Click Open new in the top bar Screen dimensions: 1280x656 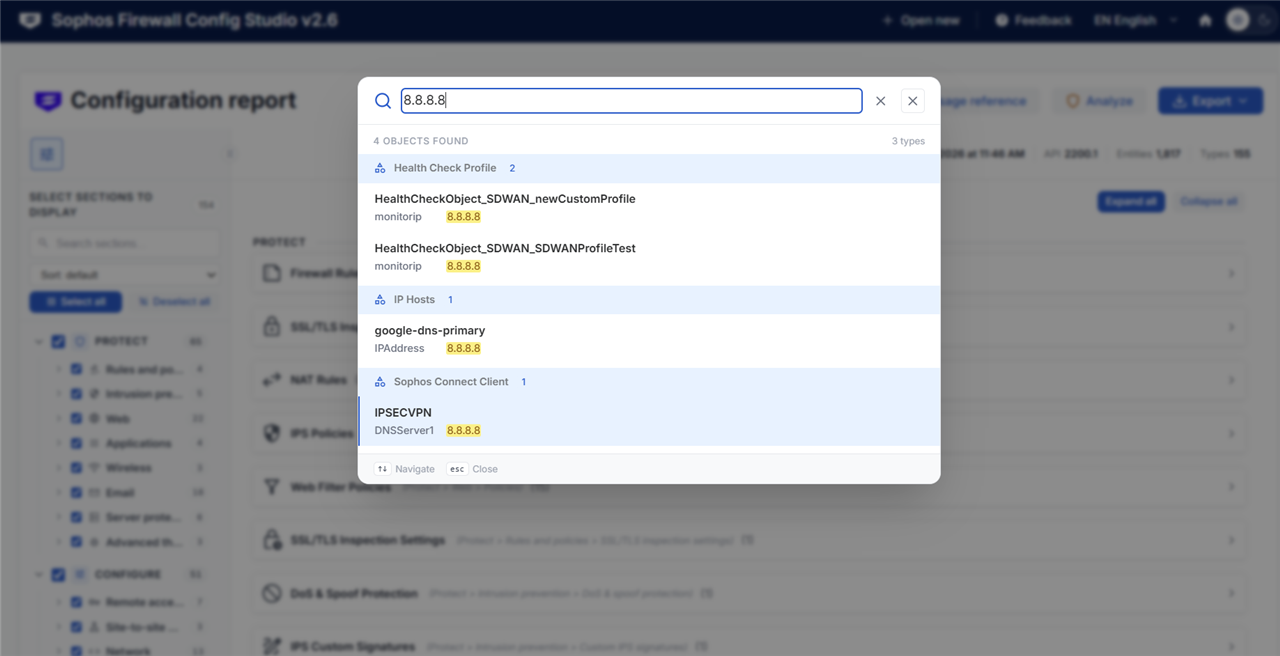tap(920, 20)
